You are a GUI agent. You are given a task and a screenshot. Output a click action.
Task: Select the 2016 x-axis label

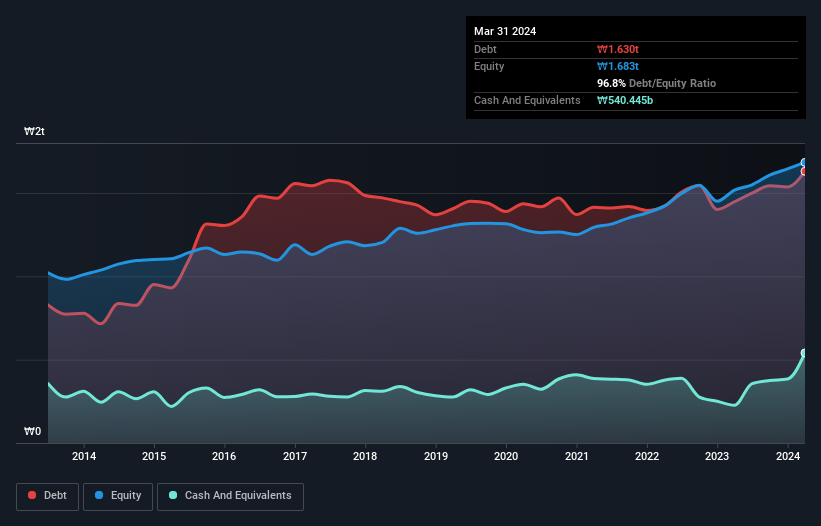(224, 456)
